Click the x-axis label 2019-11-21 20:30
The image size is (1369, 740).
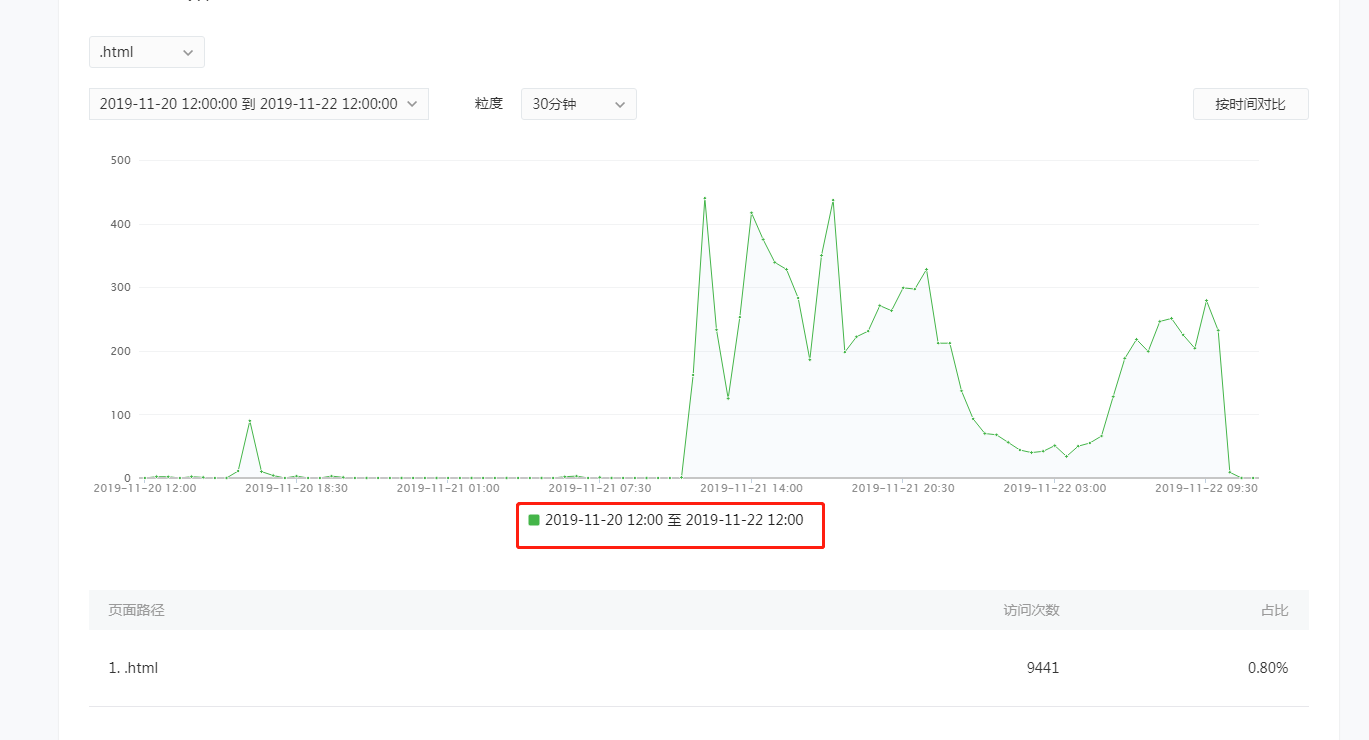pos(903,488)
